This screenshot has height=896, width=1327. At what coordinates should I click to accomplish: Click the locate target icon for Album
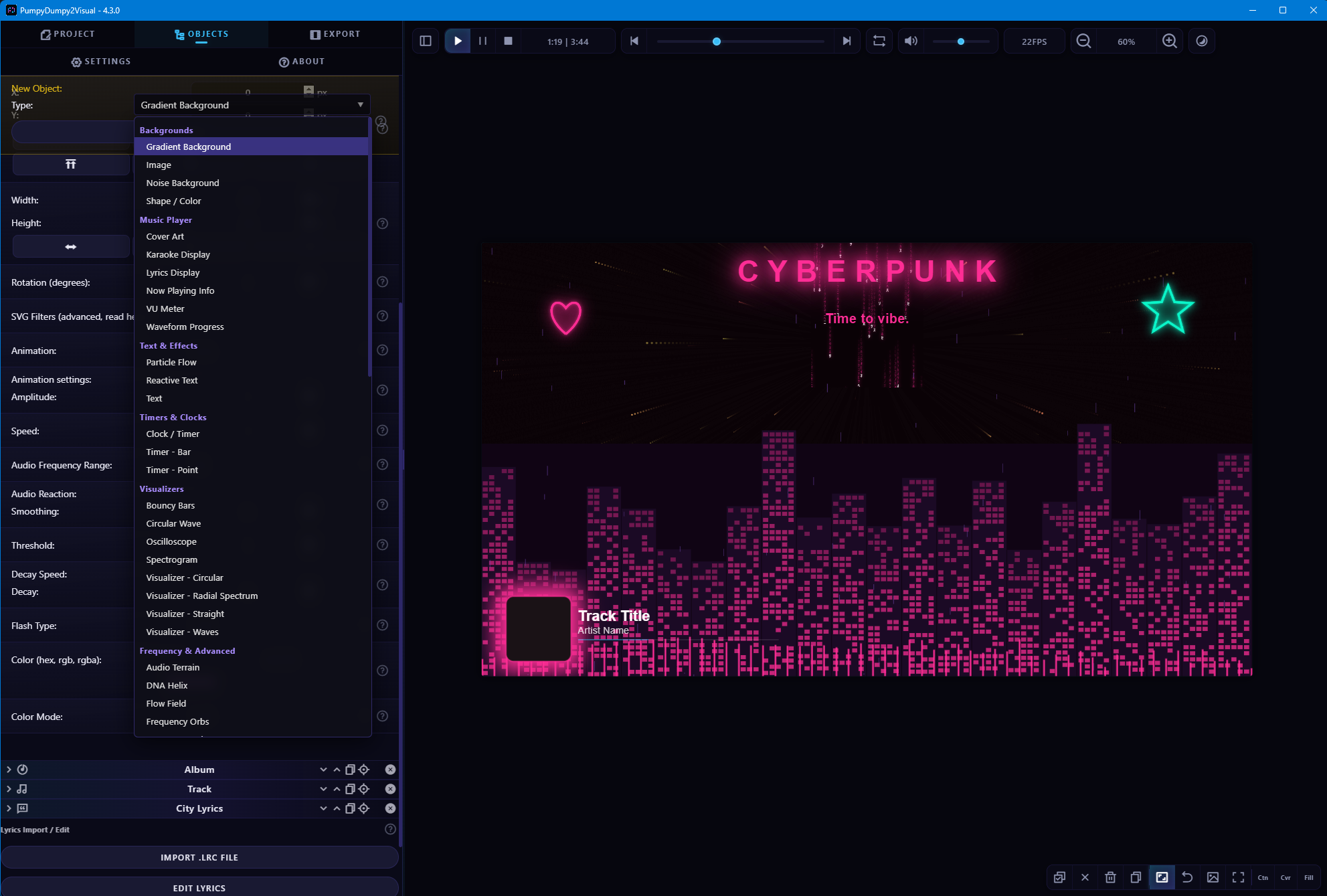[364, 770]
